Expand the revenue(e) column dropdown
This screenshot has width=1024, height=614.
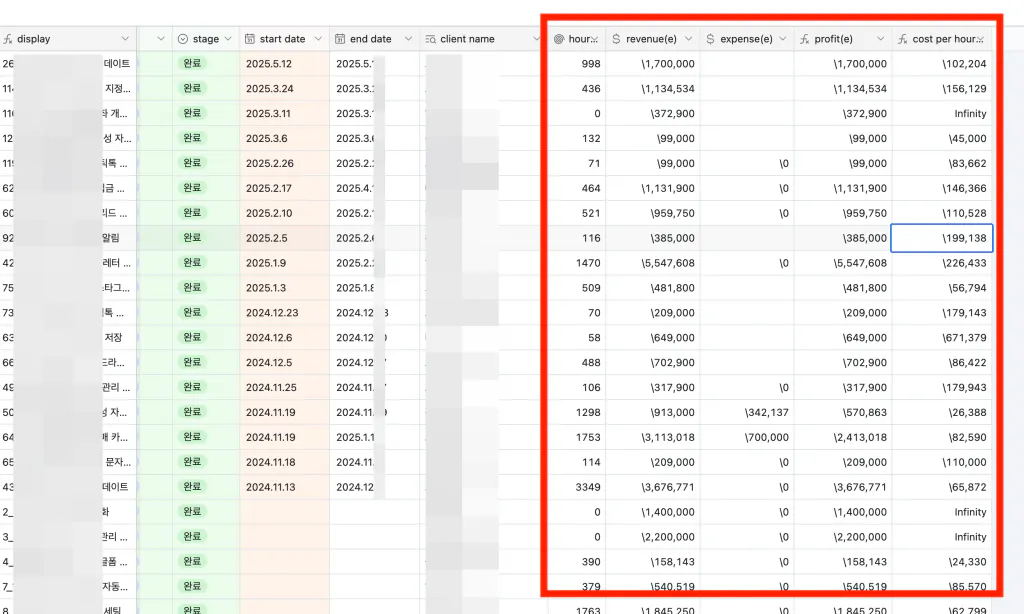pos(687,38)
